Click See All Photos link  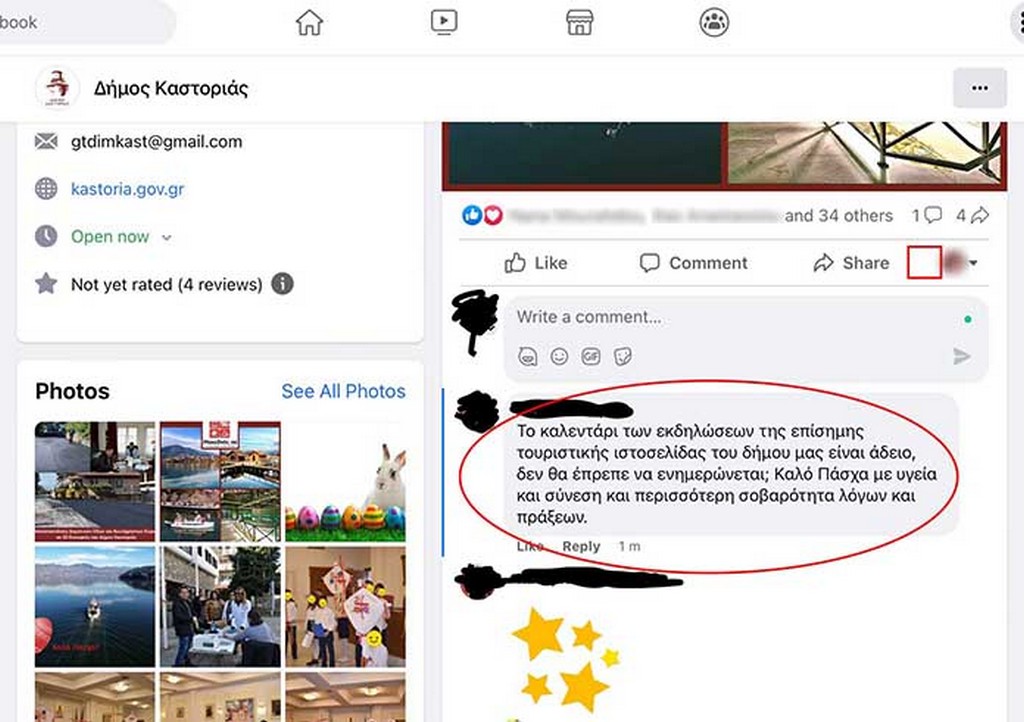pyautogui.click(x=344, y=391)
